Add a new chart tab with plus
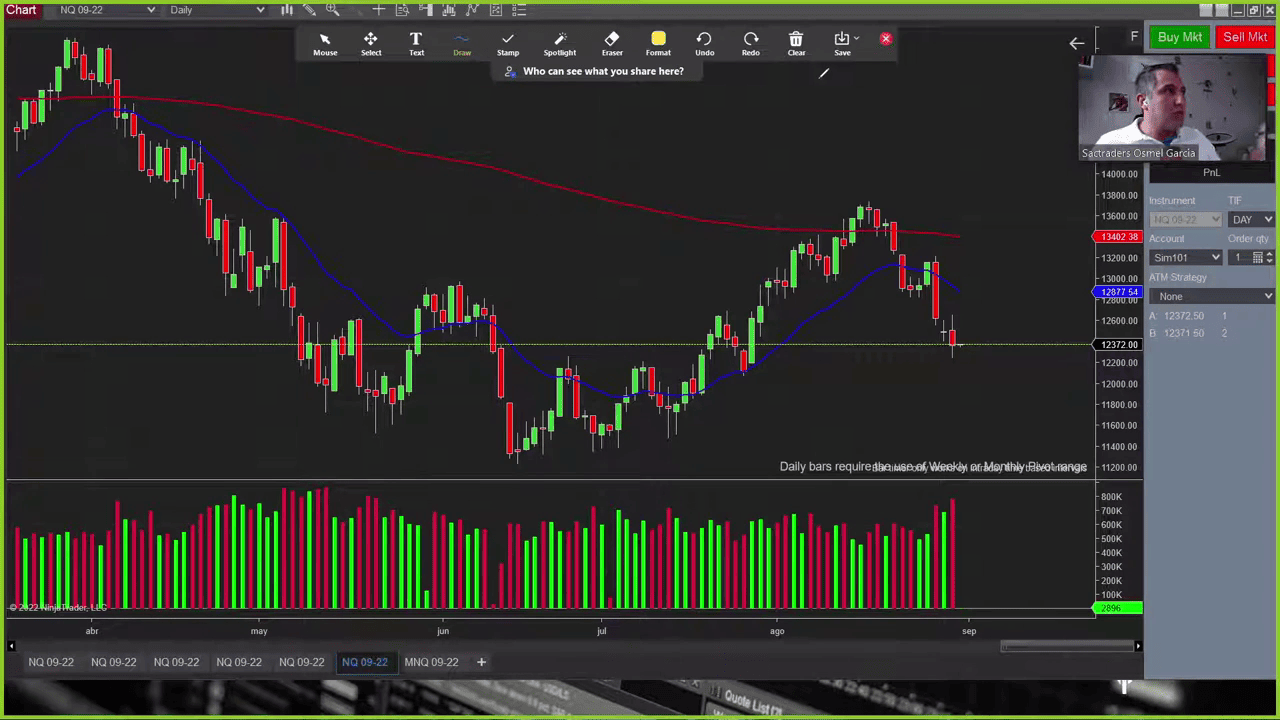Screen dimensions: 1280x720 (481, 662)
